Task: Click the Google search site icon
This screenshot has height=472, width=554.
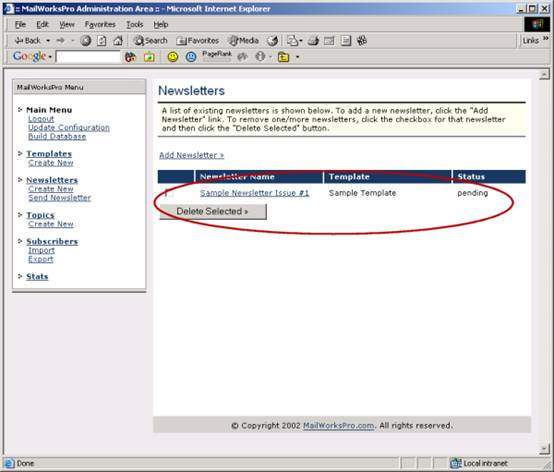Action: click(149, 57)
